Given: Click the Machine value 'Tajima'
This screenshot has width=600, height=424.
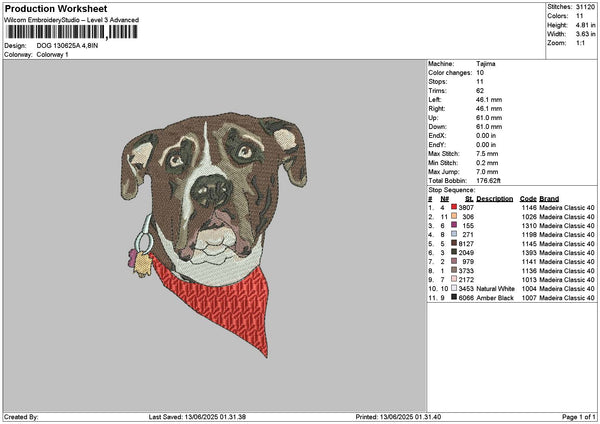Looking at the screenshot, I should coord(486,64).
